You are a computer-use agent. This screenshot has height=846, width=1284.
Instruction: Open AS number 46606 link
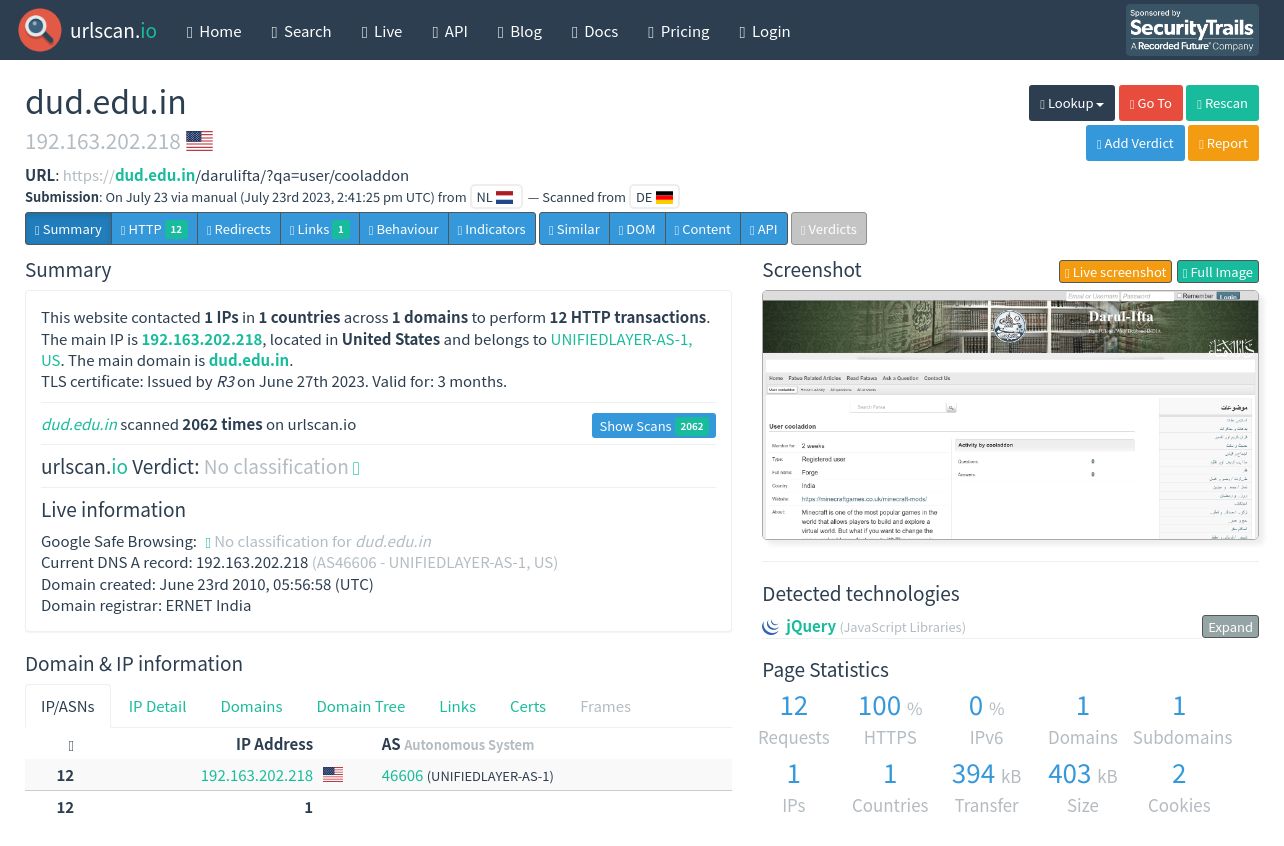coord(402,775)
